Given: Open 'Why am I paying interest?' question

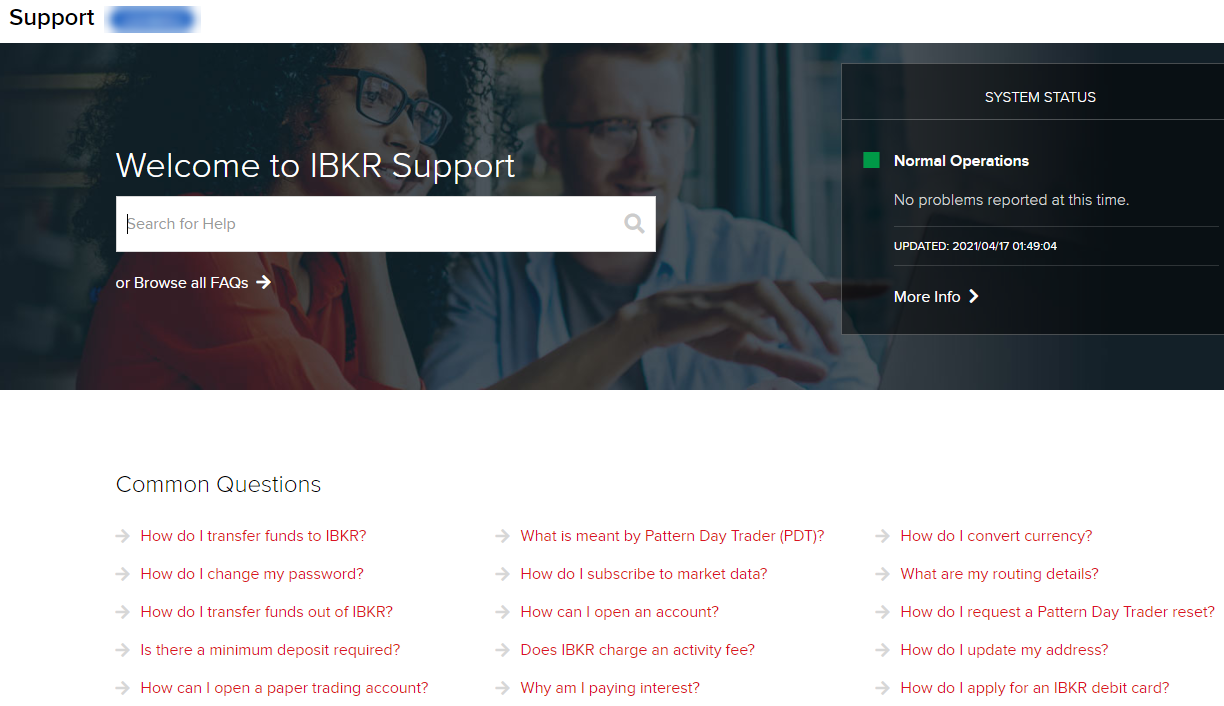Looking at the screenshot, I should [610, 688].
